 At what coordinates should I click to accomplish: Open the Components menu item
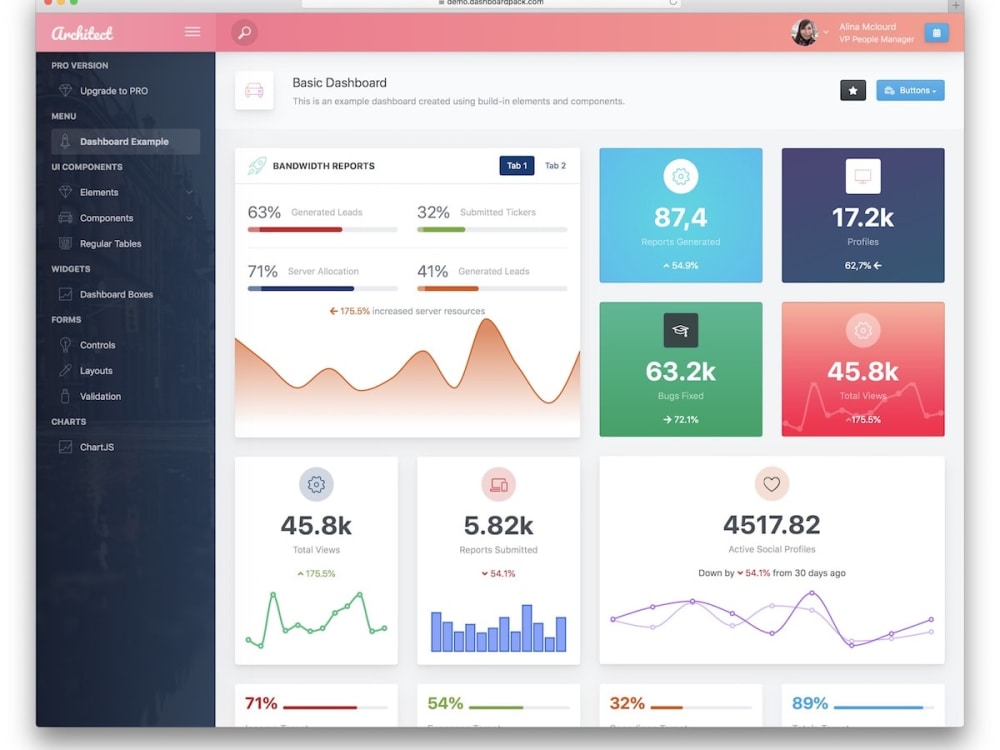pos(107,218)
